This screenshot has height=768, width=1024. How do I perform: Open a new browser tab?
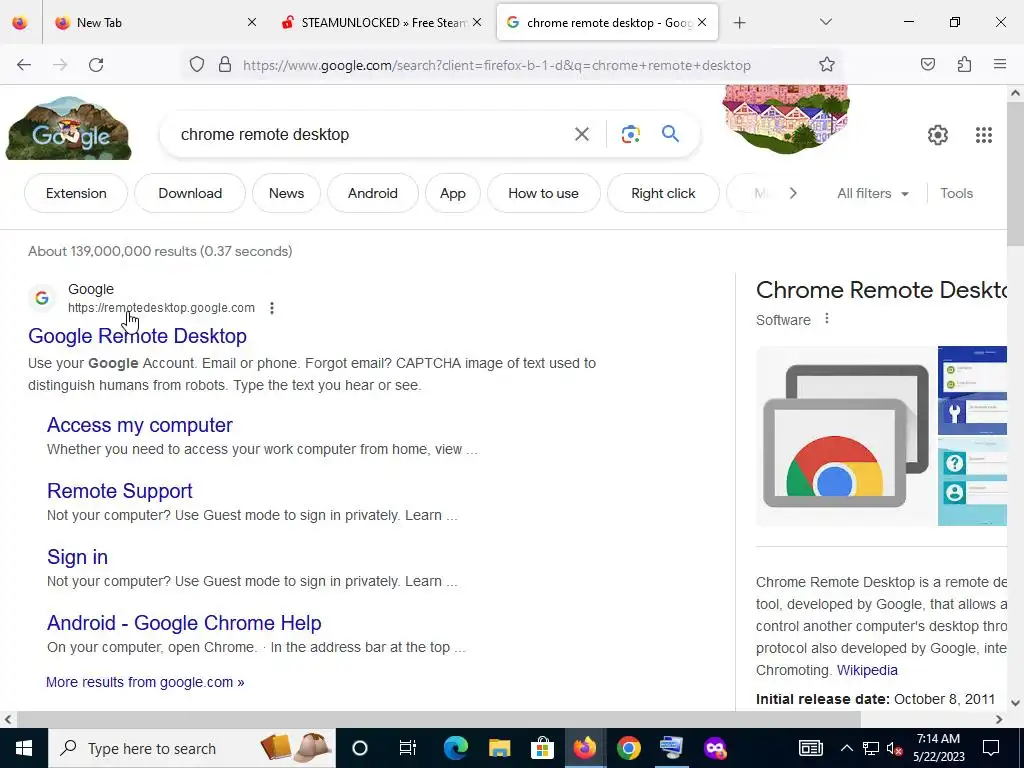(739, 23)
